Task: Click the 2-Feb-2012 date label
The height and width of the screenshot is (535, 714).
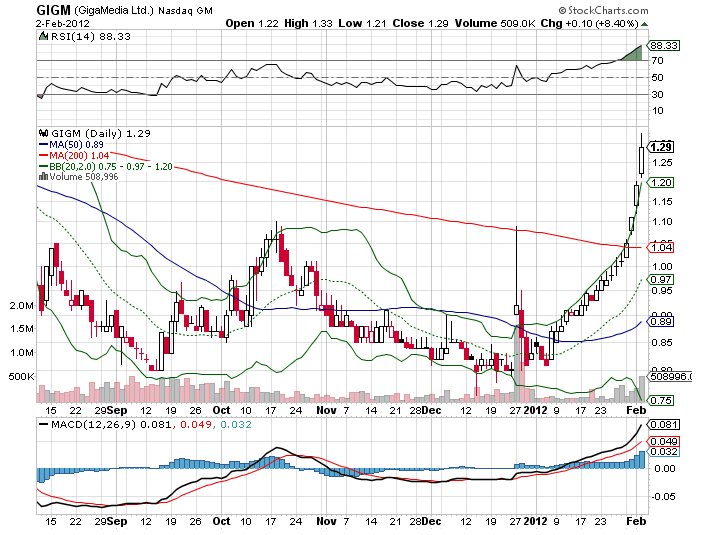Action: (63, 24)
